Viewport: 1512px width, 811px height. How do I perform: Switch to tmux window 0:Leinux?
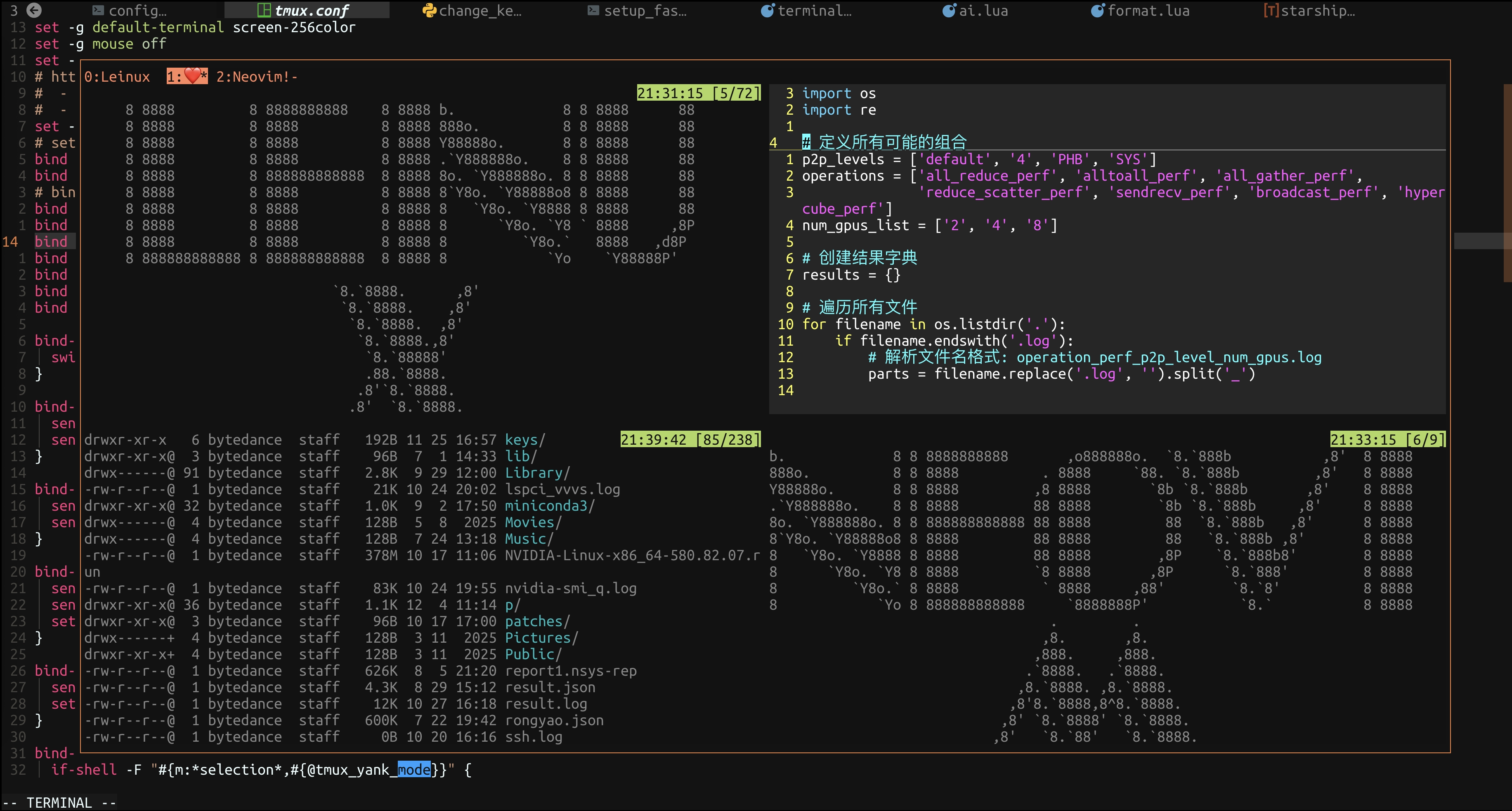coord(117,77)
